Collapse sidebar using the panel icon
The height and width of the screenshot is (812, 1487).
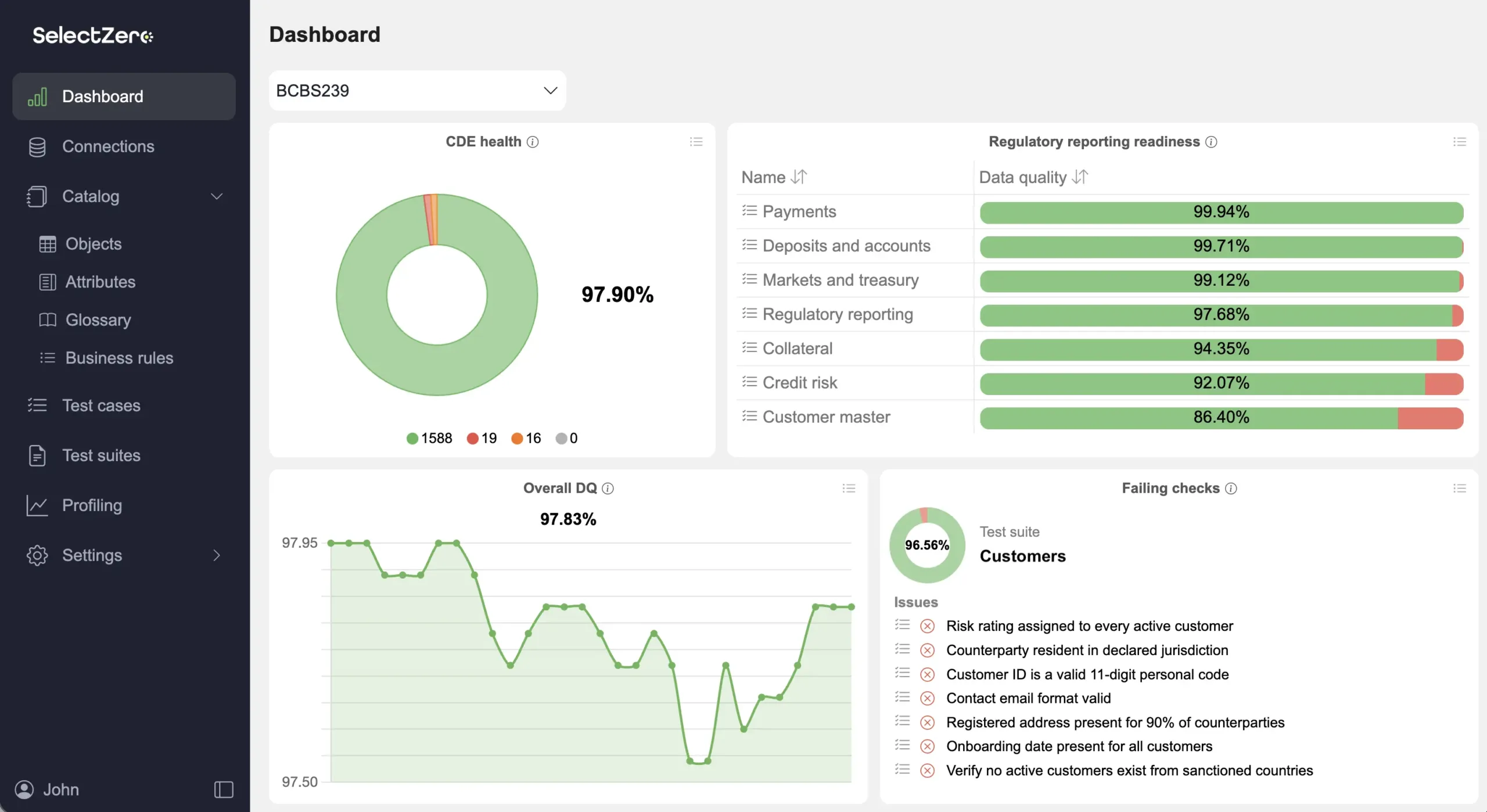pos(224,789)
